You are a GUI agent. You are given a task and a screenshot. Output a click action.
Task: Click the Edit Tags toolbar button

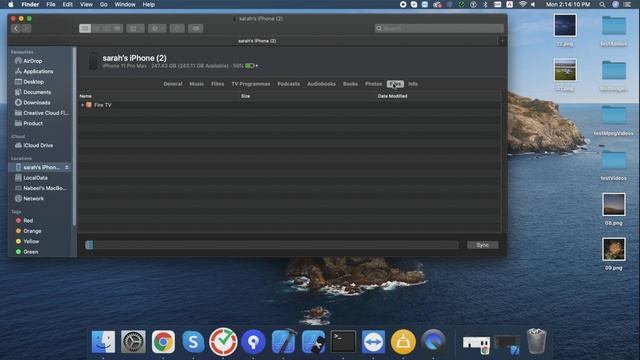tap(196, 29)
